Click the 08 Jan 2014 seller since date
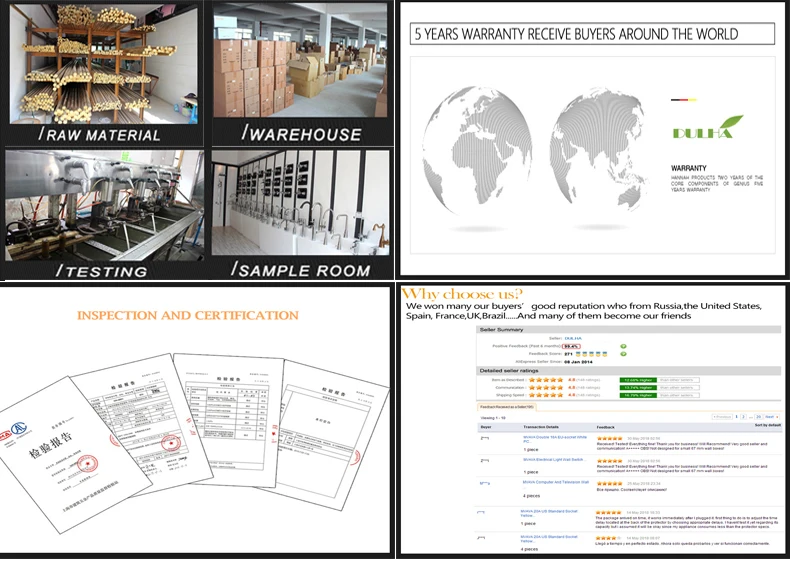 [578, 362]
